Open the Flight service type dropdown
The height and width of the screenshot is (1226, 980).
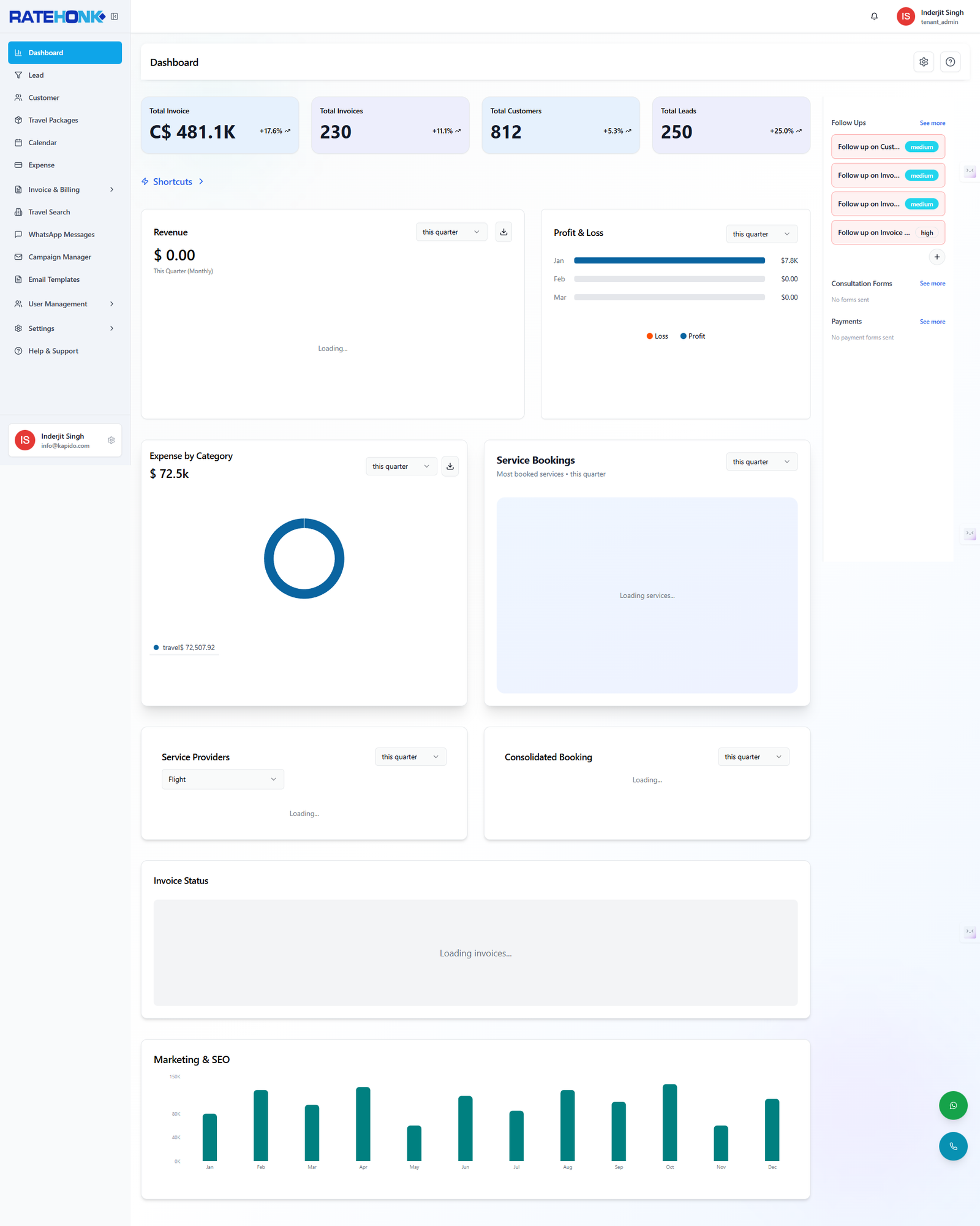pyautogui.click(x=222, y=779)
